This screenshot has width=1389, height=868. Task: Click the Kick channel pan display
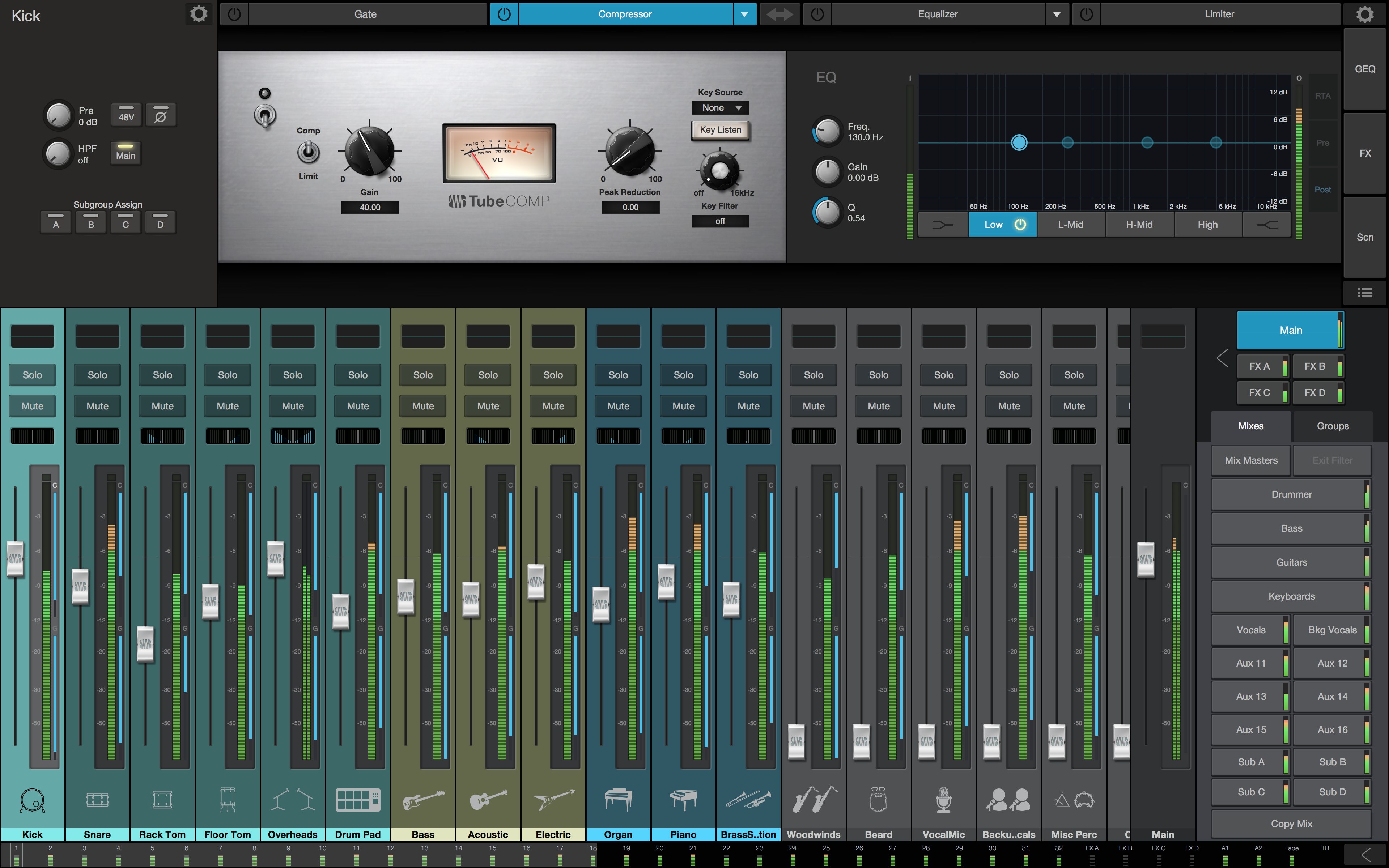click(x=32, y=436)
